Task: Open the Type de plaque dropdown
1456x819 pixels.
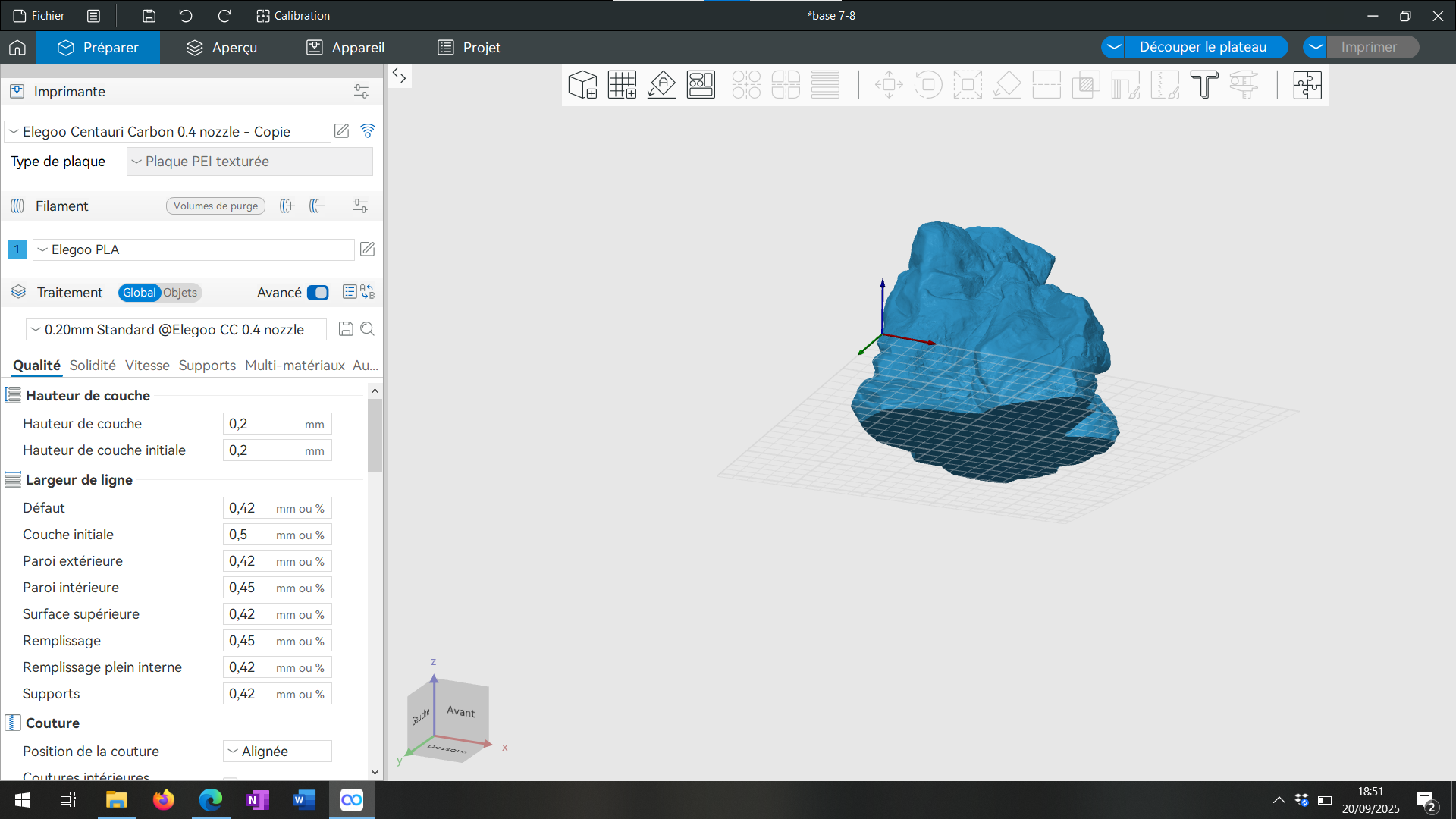Action: click(249, 162)
